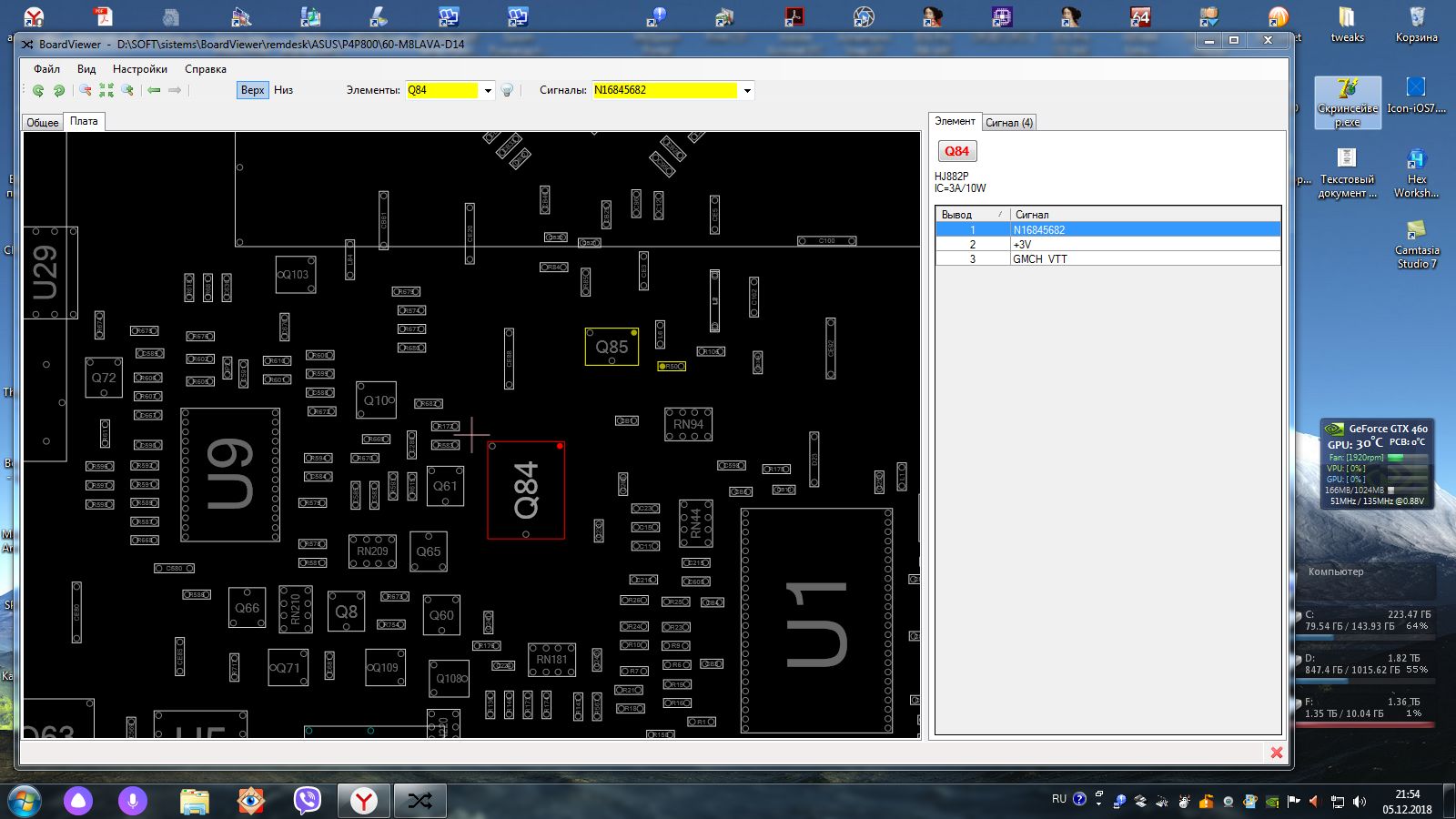Click the fit-to-window green arrows icon
The image size is (1456, 819).
(106, 90)
